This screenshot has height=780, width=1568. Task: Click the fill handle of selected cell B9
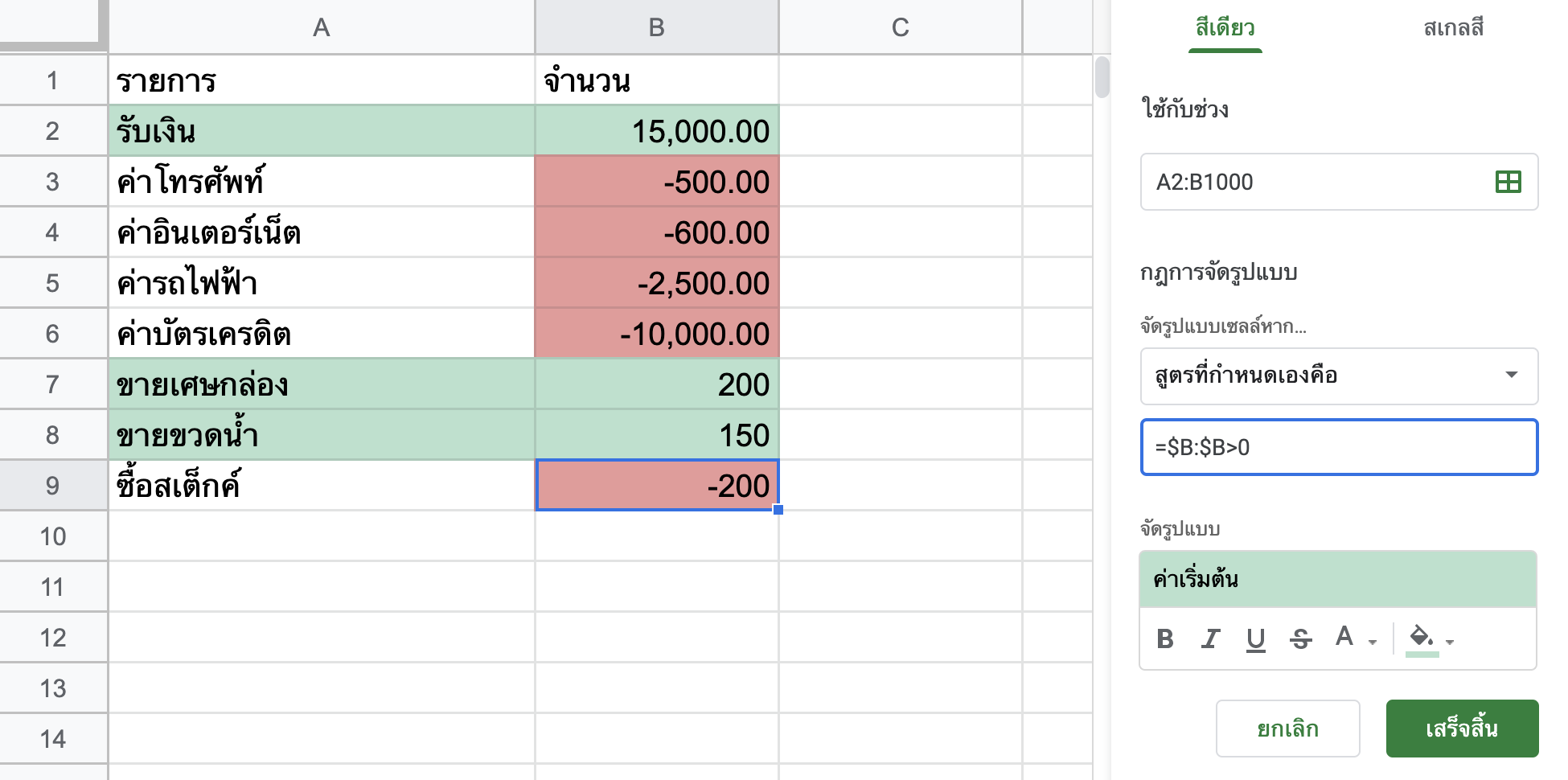point(778,509)
